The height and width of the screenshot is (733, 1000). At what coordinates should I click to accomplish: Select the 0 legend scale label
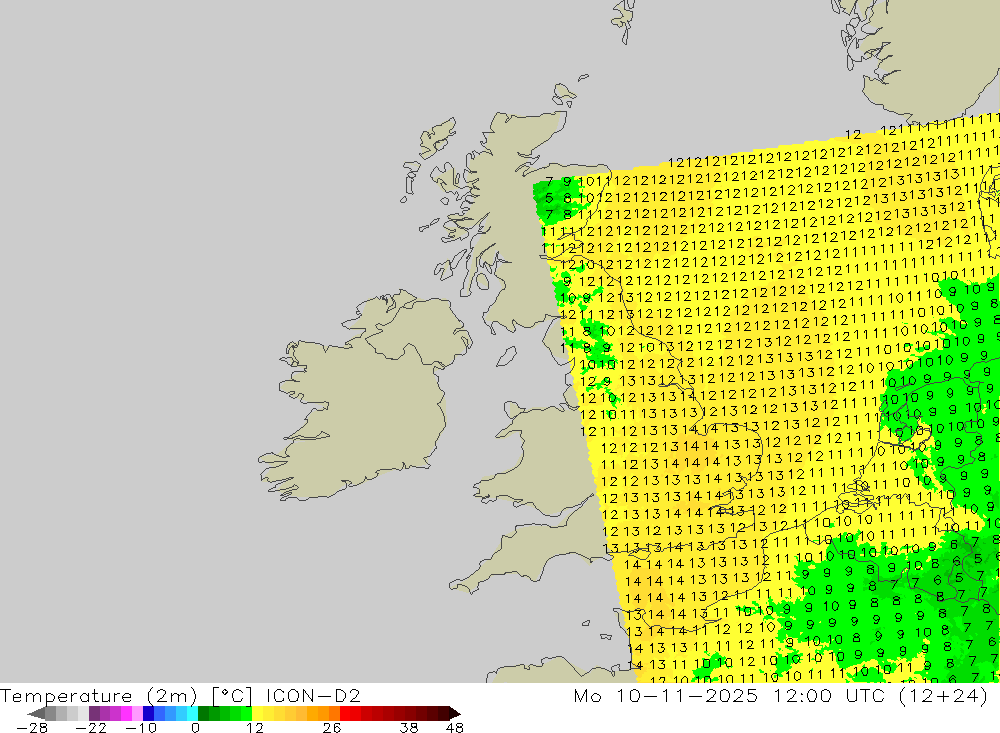tap(195, 727)
